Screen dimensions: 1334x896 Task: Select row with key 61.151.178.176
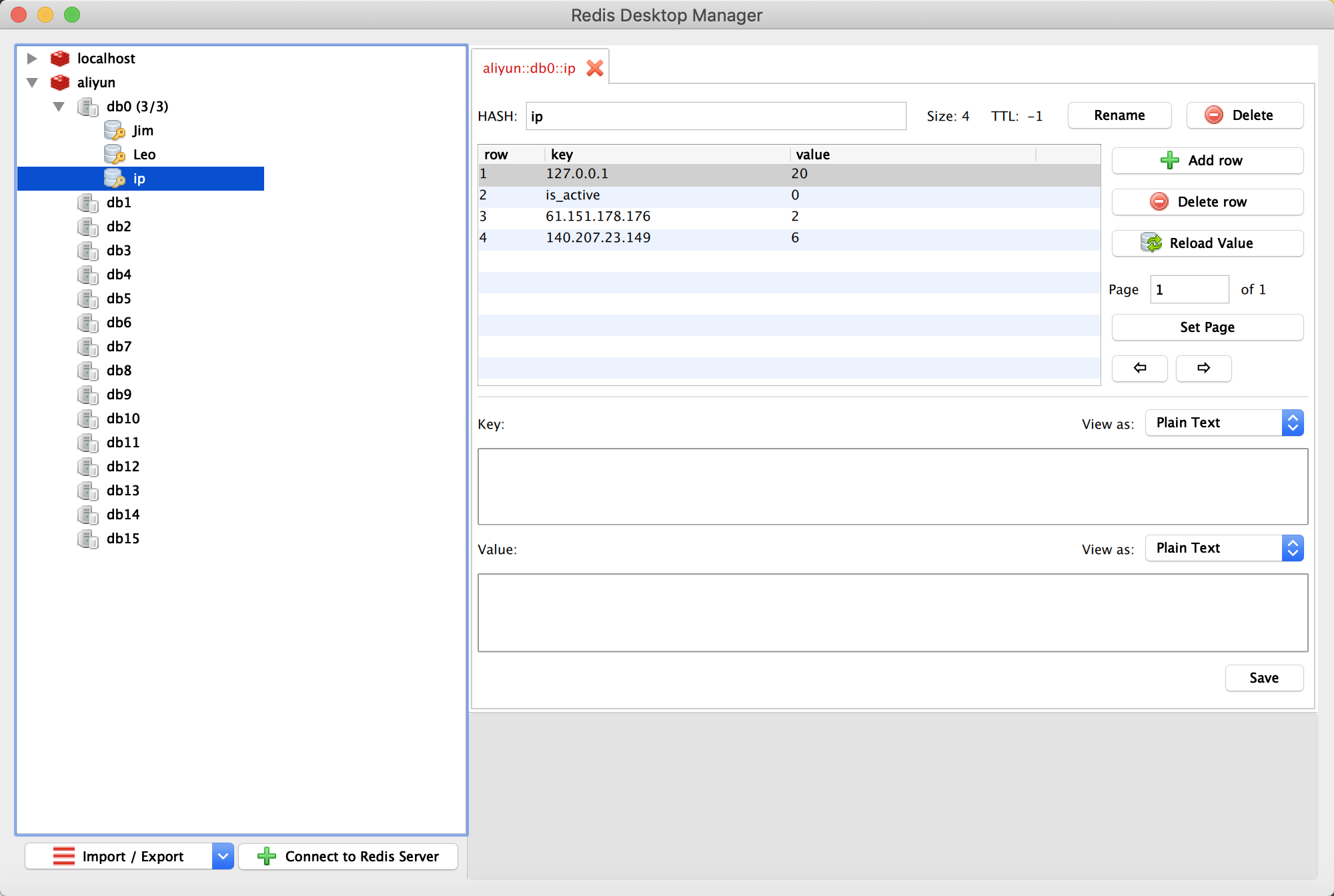pyautogui.click(x=598, y=217)
